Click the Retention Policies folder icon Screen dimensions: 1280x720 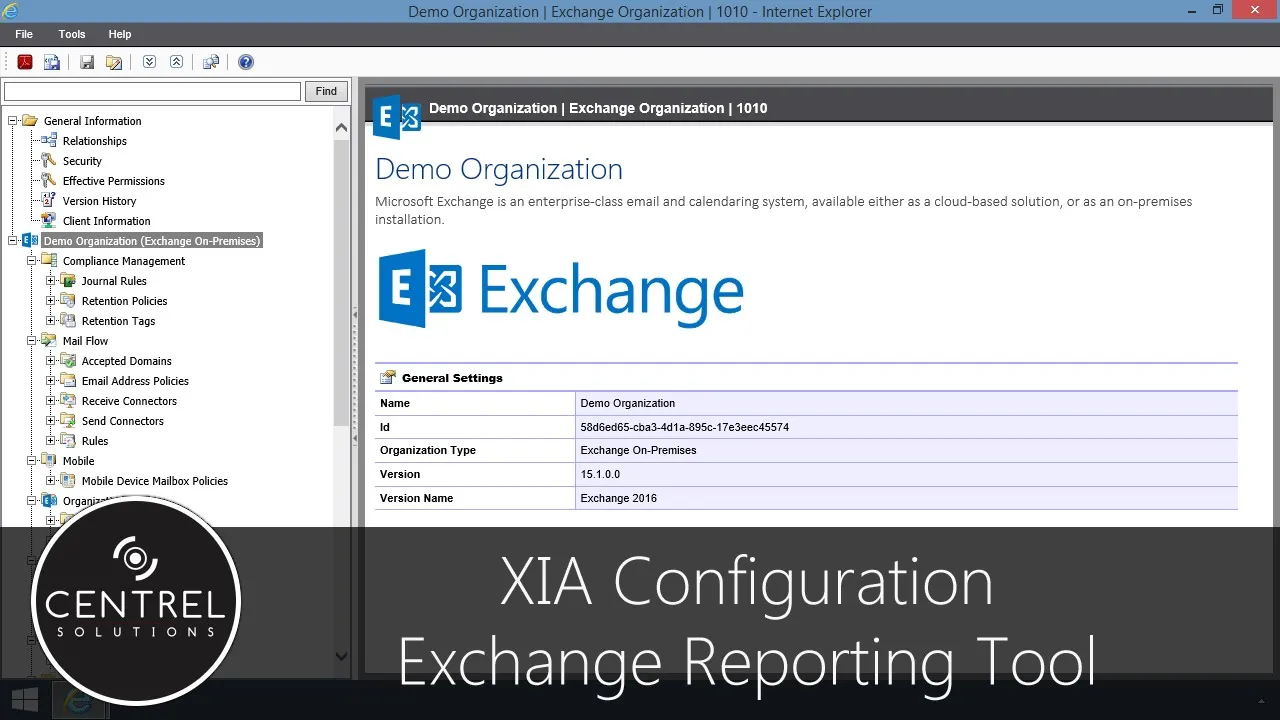[68, 301]
